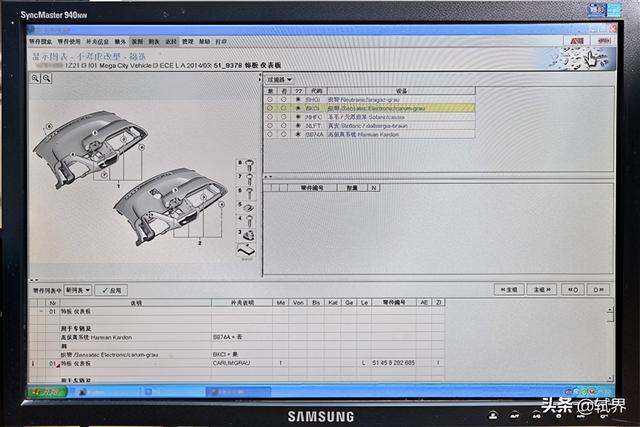Select clip thumbnail number 3
This screenshot has width=640, height=427.
(247, 235)
